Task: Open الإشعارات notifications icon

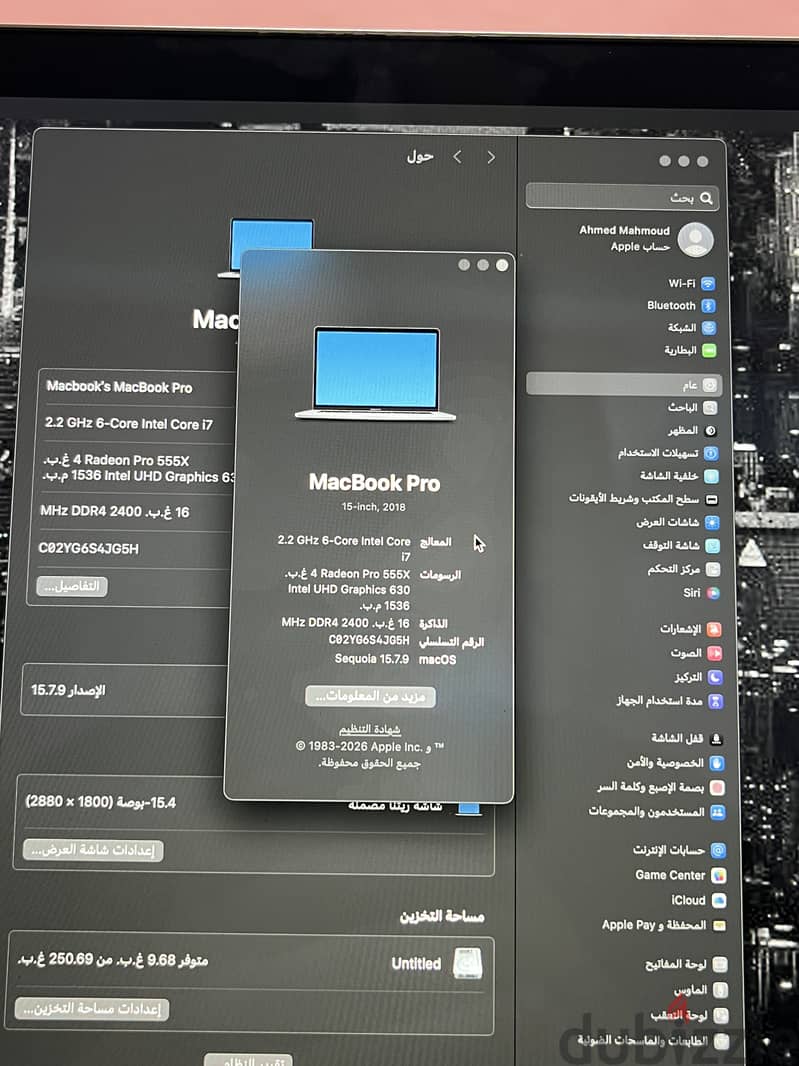Action: (713, 629)
